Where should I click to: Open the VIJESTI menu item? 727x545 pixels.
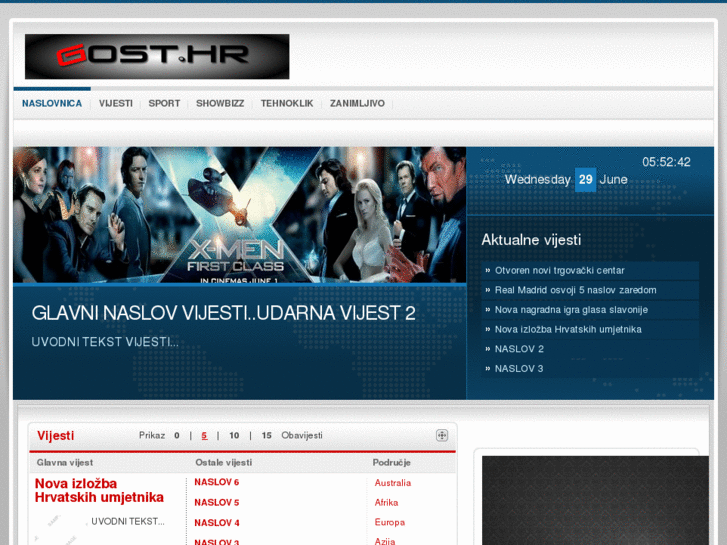(x=115, y=103)
